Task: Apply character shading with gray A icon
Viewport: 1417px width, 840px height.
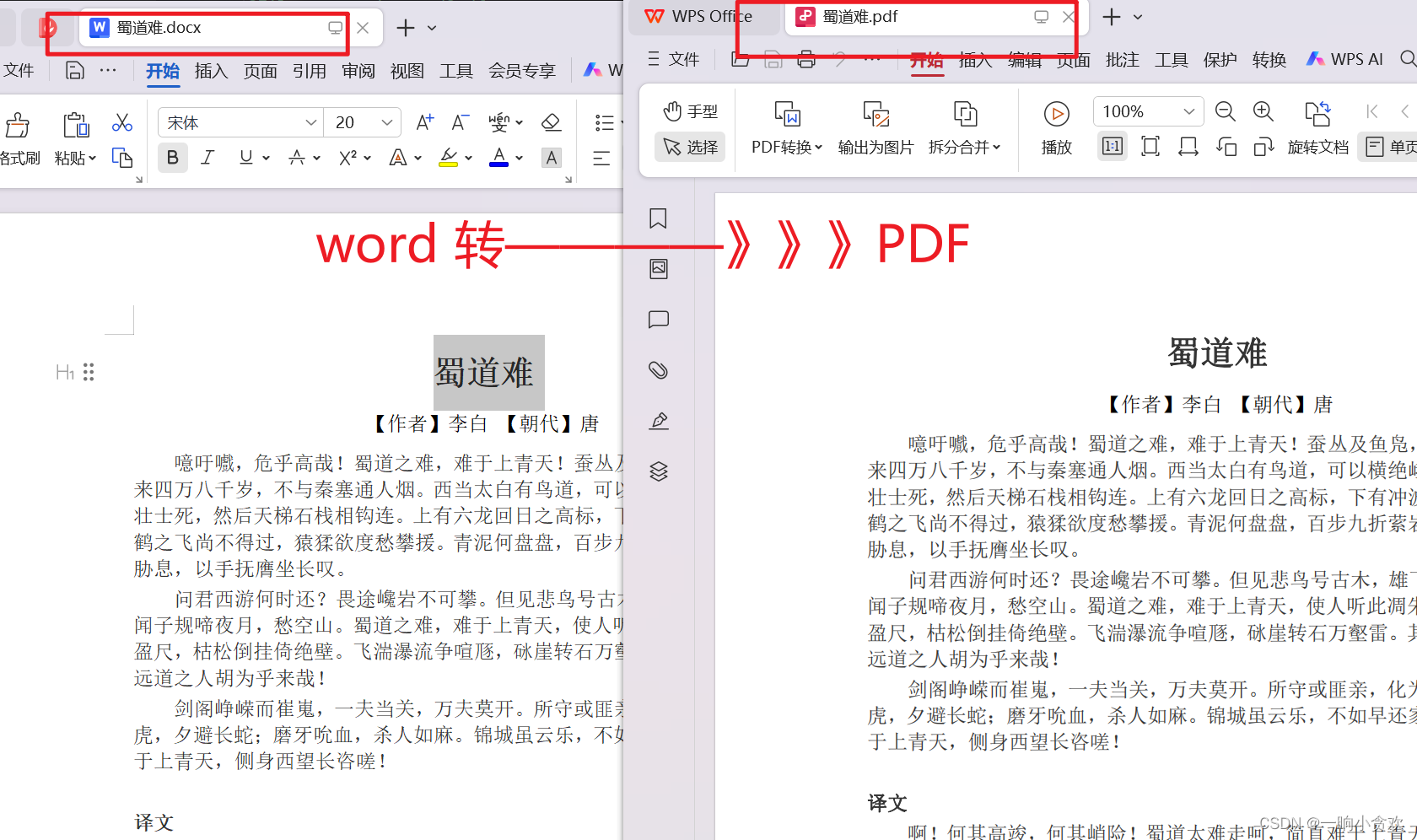Action: (552, 158)
